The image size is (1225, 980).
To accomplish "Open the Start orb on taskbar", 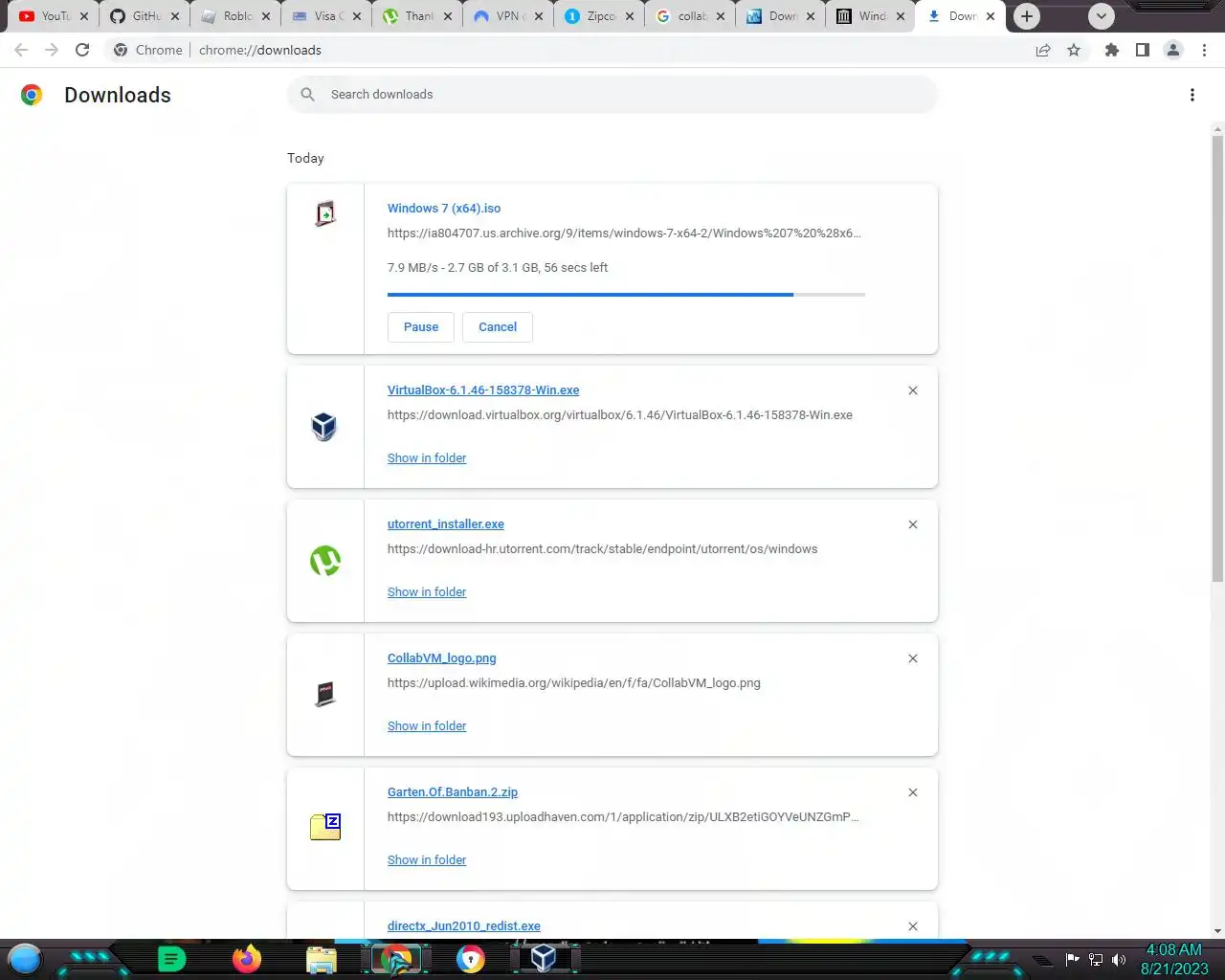I will [x=25, y=958].
